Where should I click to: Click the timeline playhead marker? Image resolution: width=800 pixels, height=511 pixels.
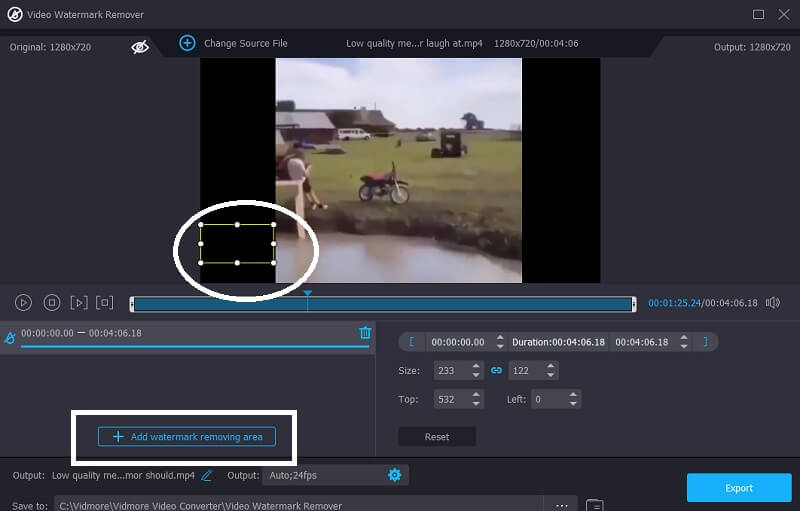coord(308,294)
